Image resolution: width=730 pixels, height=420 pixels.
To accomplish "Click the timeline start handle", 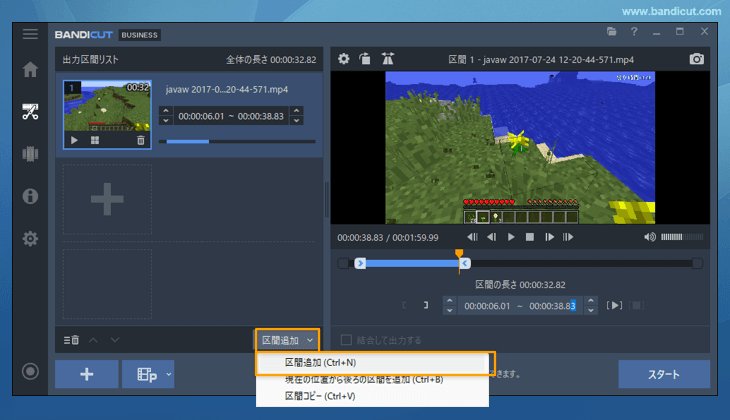I will 360,264.
